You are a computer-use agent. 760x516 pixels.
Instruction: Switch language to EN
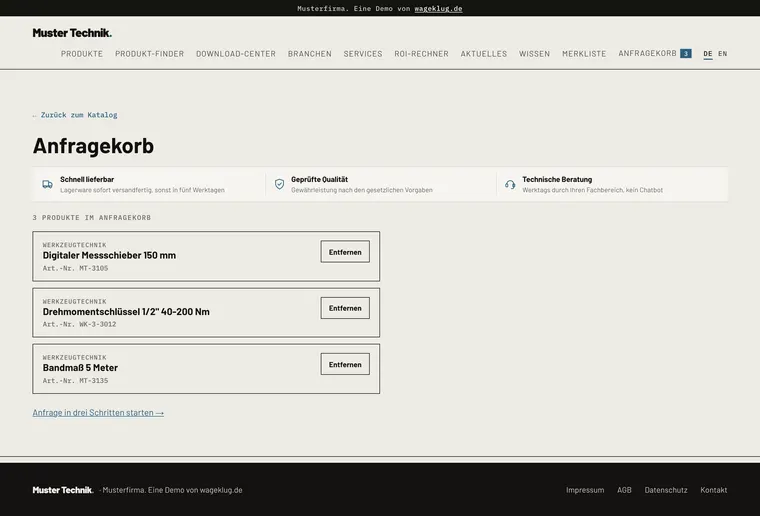click(723, 54)
